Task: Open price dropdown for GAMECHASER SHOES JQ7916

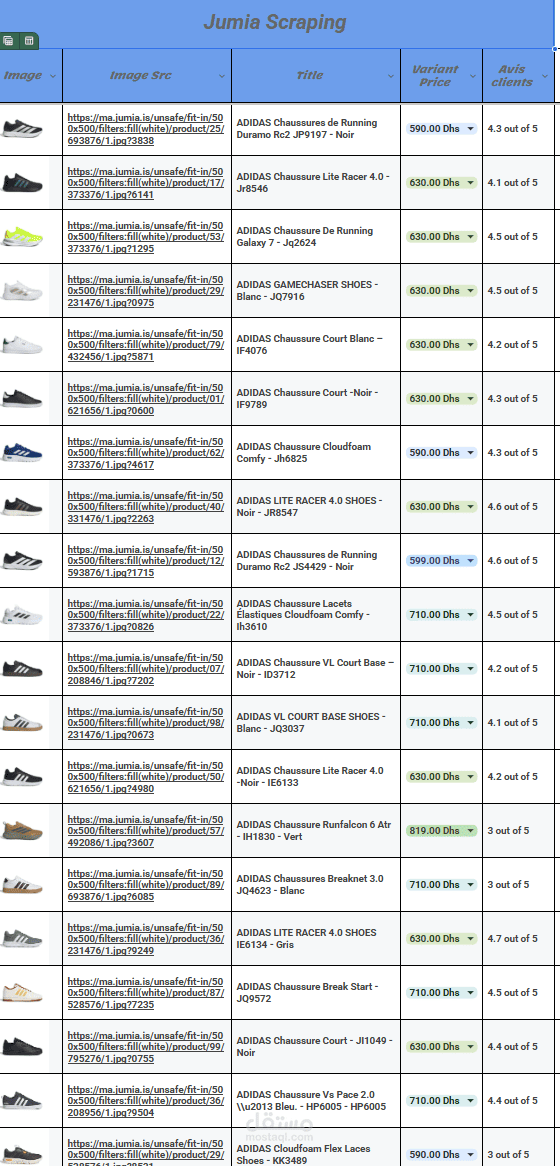Action: pyautogui.click(x=470, y=291)
